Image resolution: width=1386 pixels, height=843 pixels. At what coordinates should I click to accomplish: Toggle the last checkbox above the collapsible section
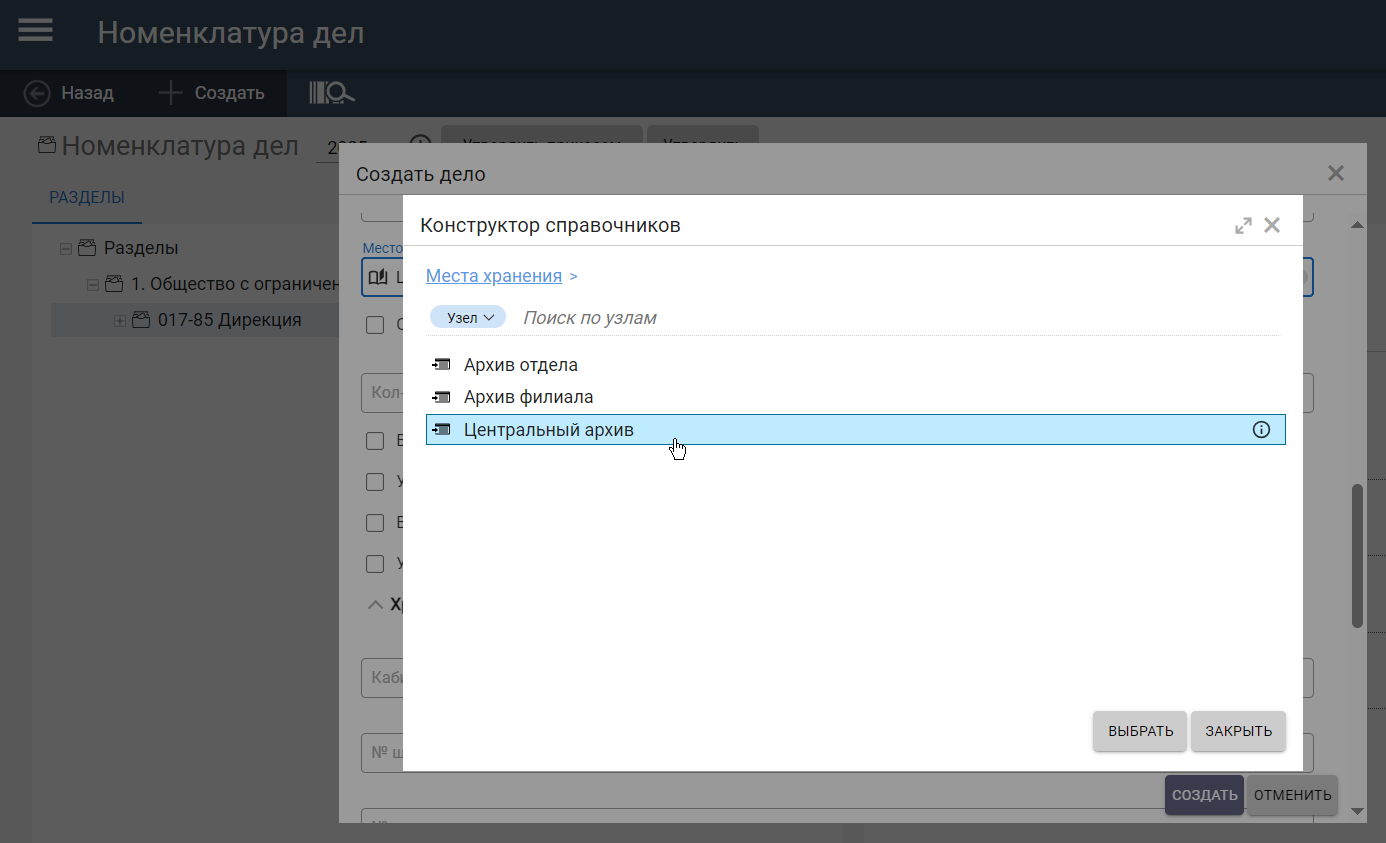click(x=375, y=564)
